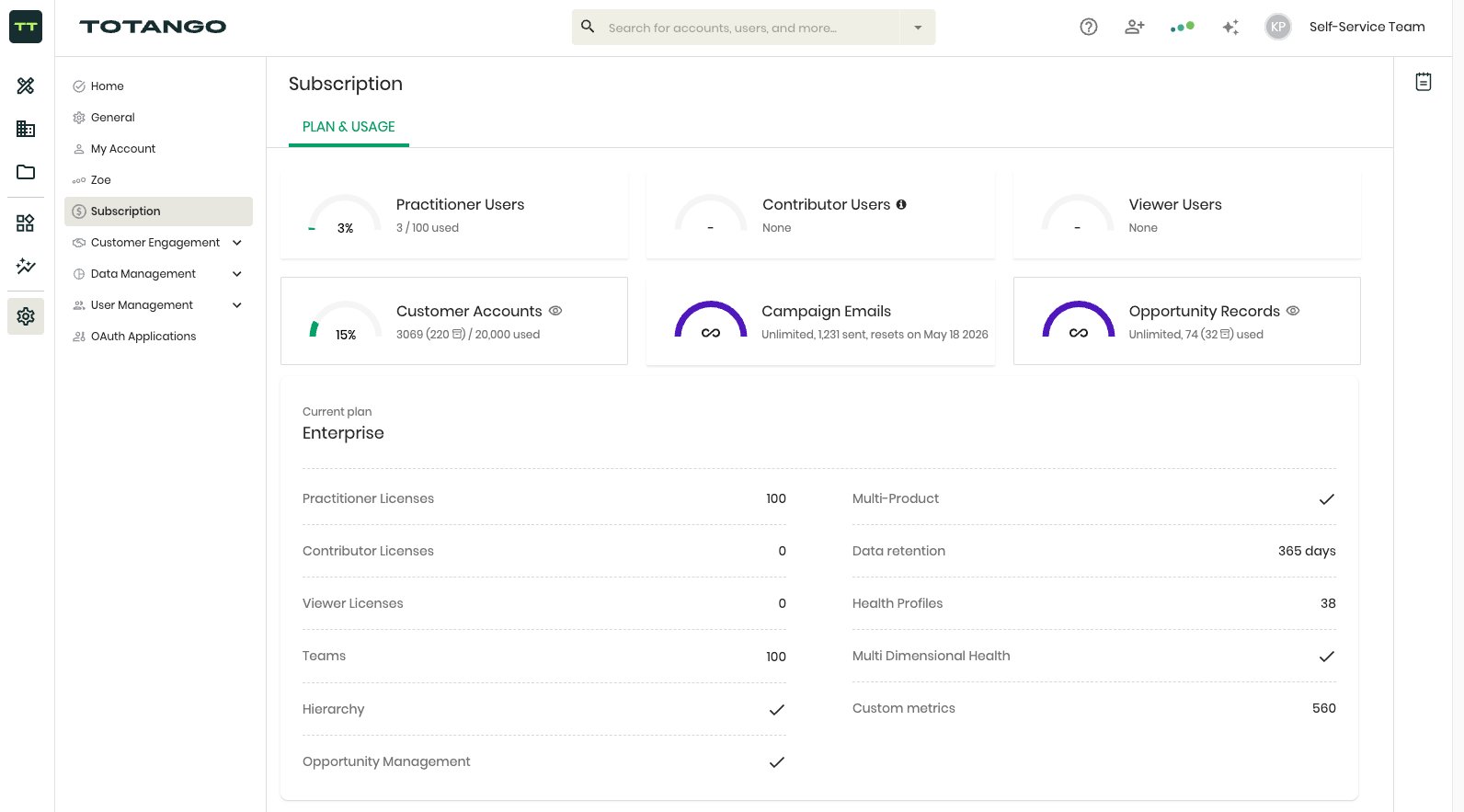Open User Management menu item
This screenshot has width=1464, height=812.
pos(142,305)
